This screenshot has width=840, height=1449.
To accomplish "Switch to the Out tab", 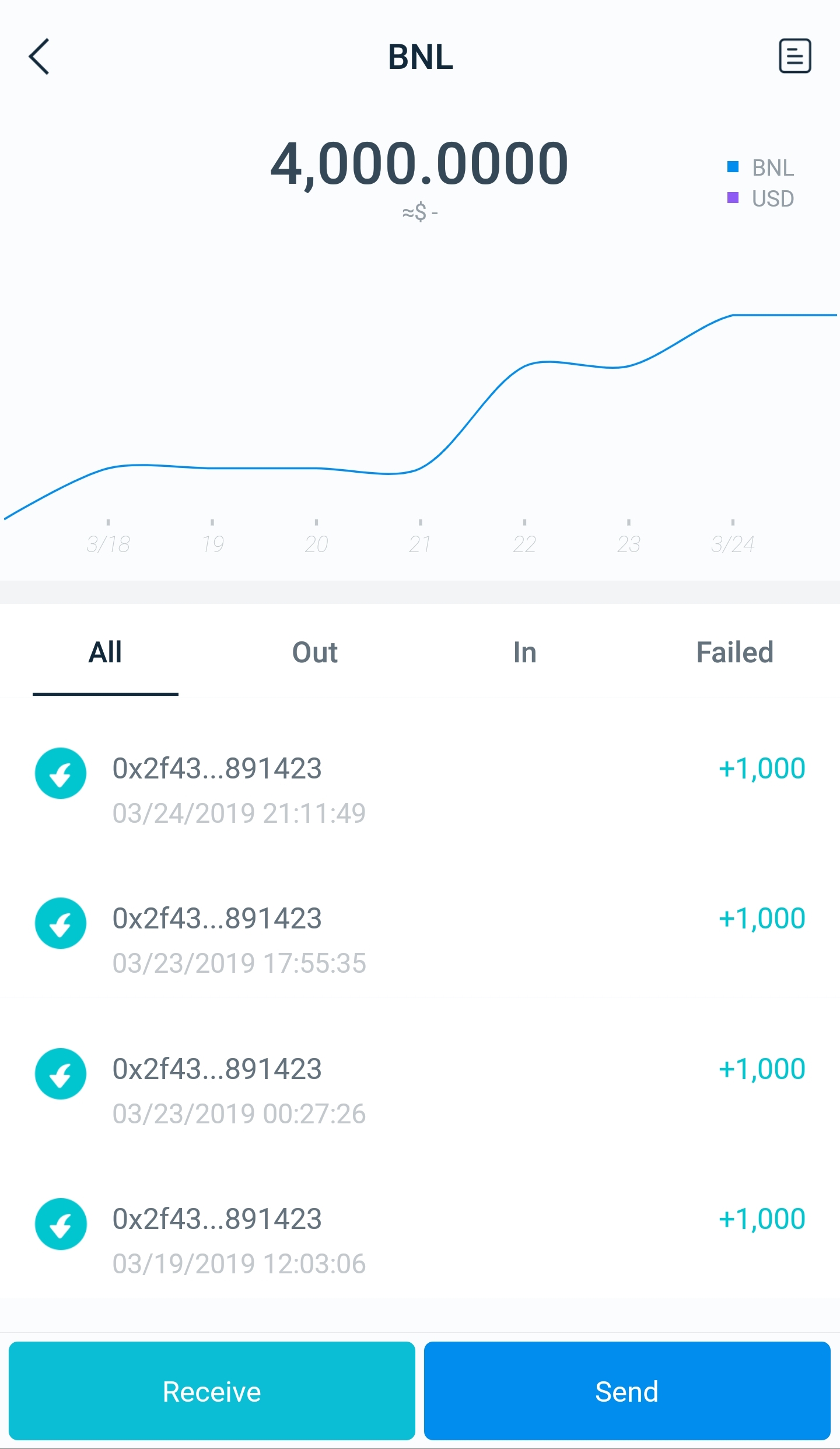I will (315, 652).
